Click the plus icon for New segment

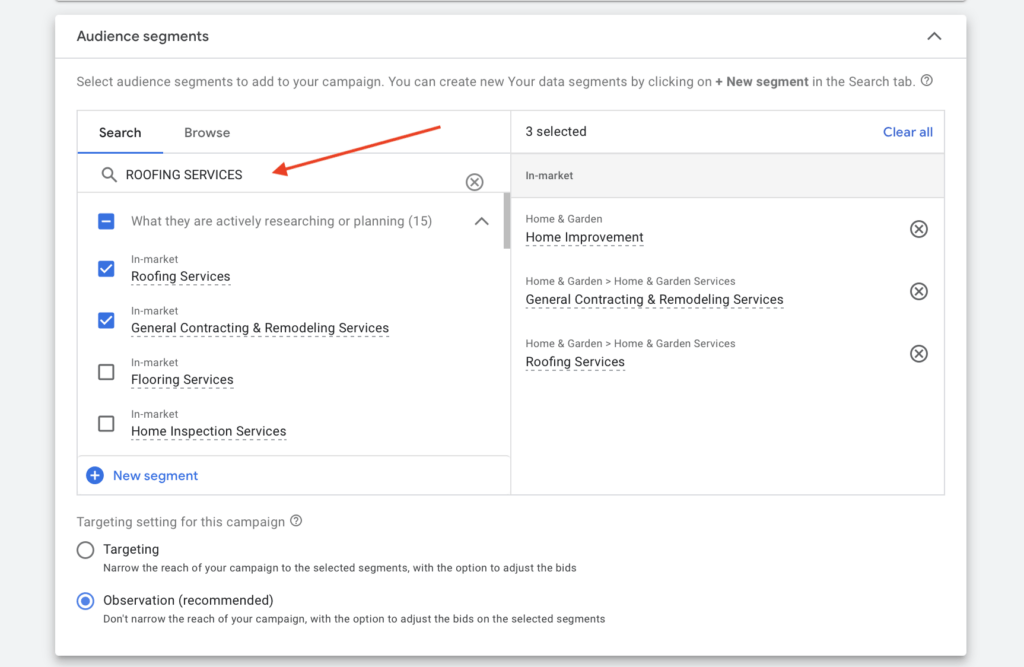(95, 476)
